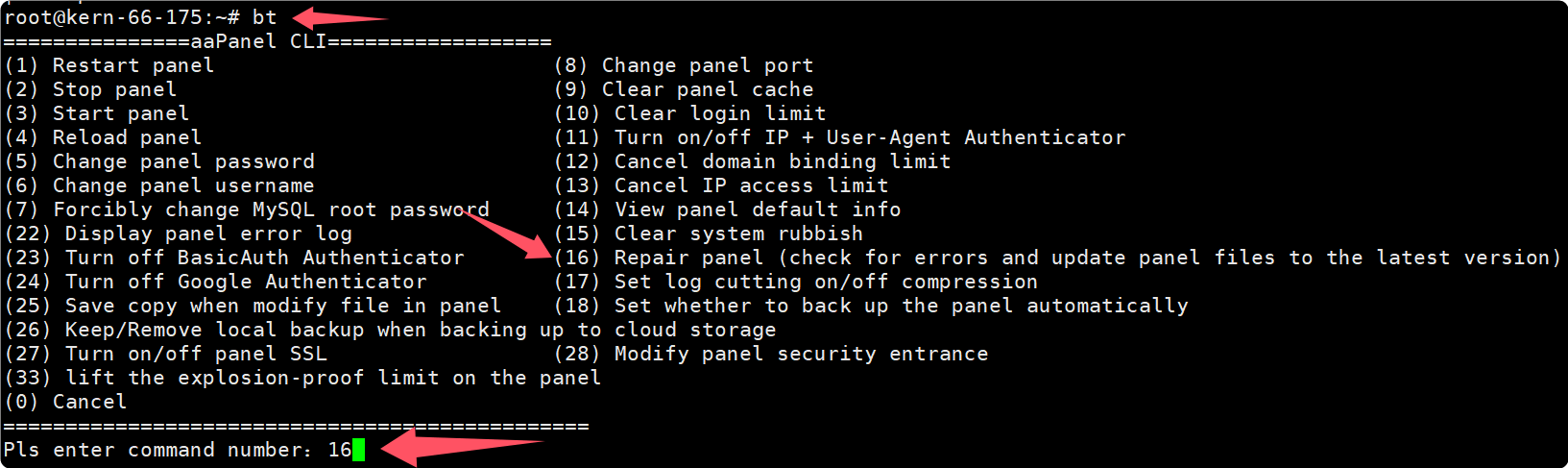Click option (17) log cutting on/off compression

click(x=796, y=282)
